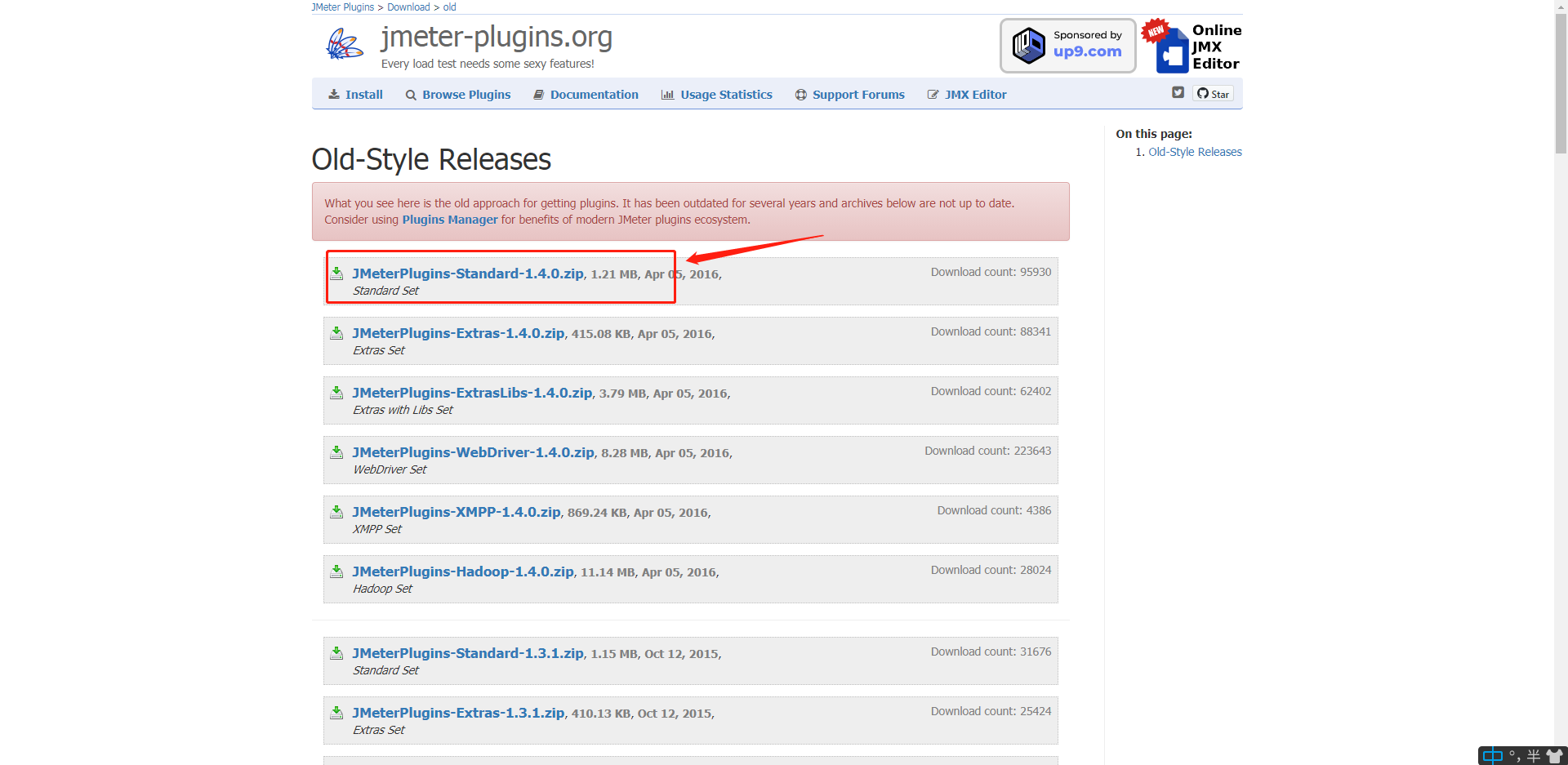Click download icon beside JMeterPlugins-Standard-1.3.1.zip
The width and height of the screenshot is (1568, 765).
pos(336,653)
